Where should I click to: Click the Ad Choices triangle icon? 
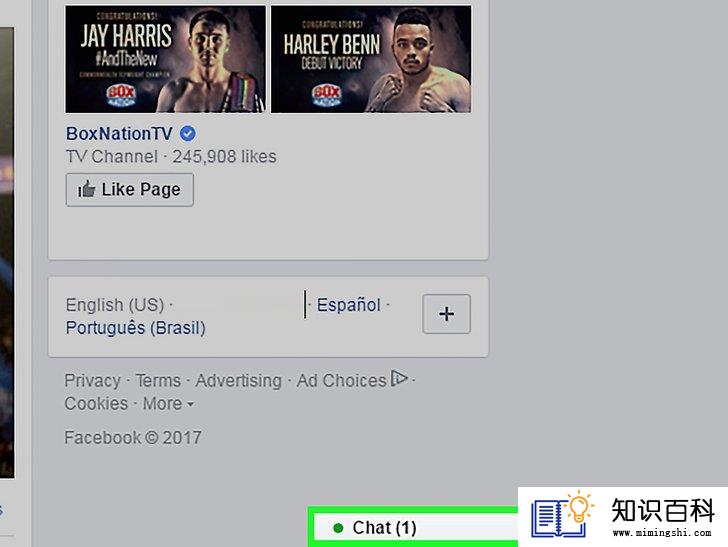tap(399, 378)
